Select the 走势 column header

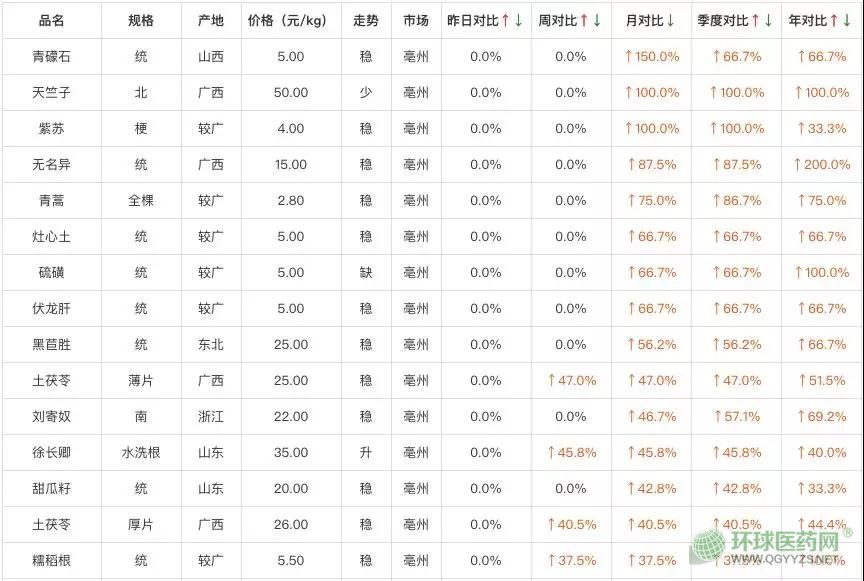[x=365, y=20]
